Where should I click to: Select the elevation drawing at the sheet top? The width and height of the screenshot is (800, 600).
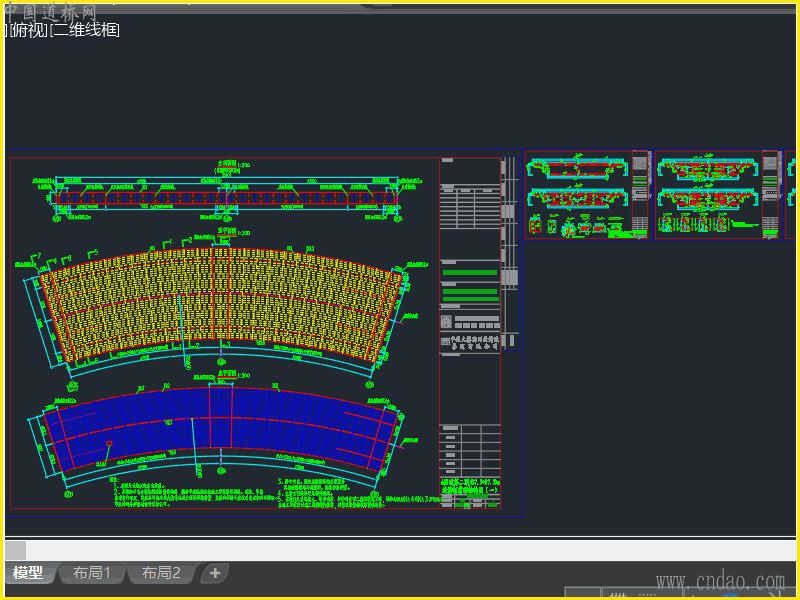(x=226, y=198)
